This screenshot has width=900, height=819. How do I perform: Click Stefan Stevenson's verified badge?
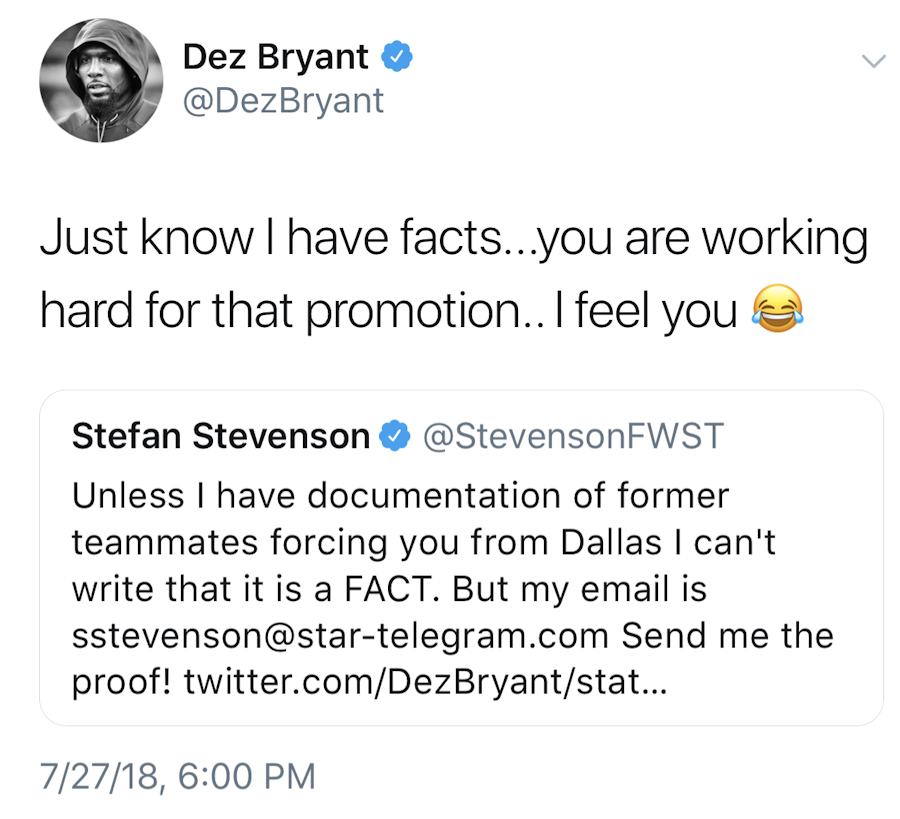[395, 437]
